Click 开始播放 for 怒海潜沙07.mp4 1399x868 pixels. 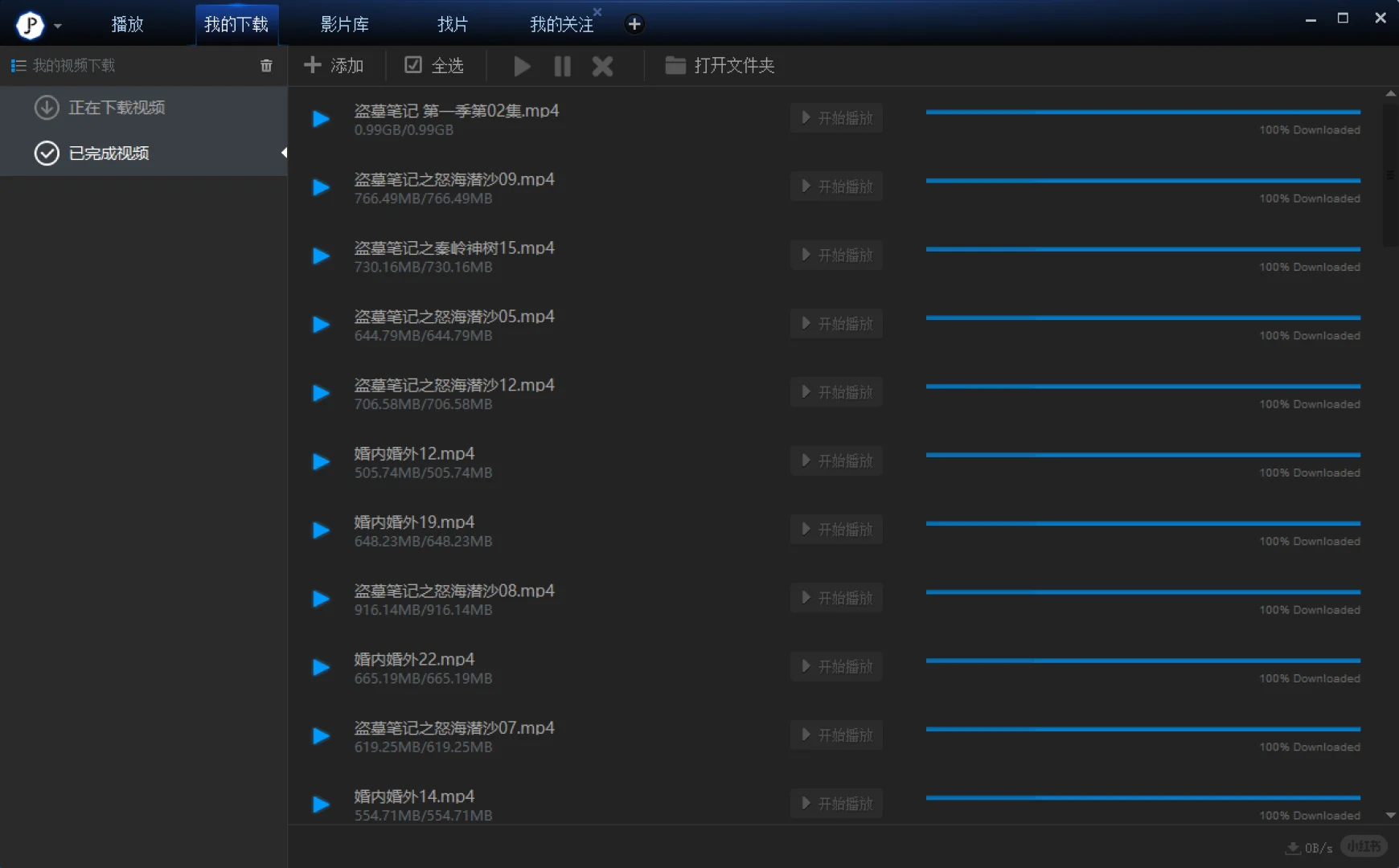click(x=836, y=735)
